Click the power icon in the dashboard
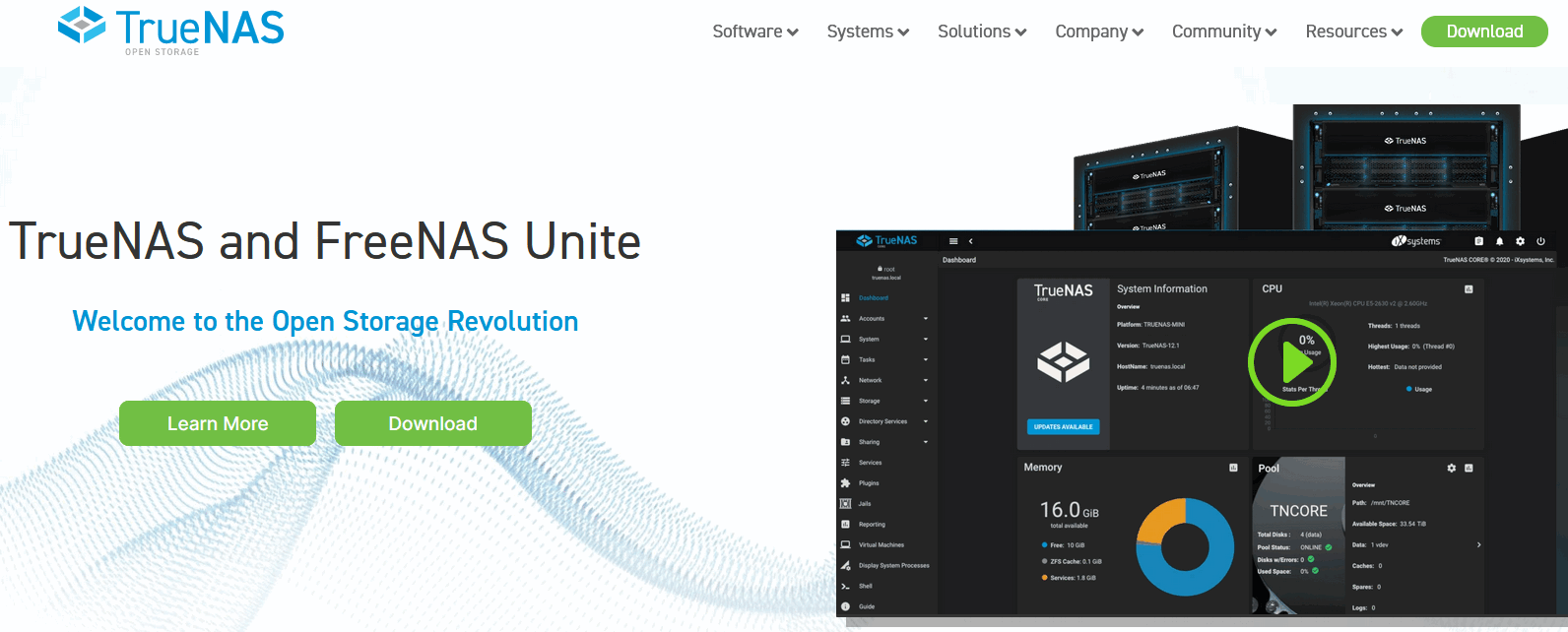Image resolution: width=1568 pixels, height=632 pixels. 1541,241
